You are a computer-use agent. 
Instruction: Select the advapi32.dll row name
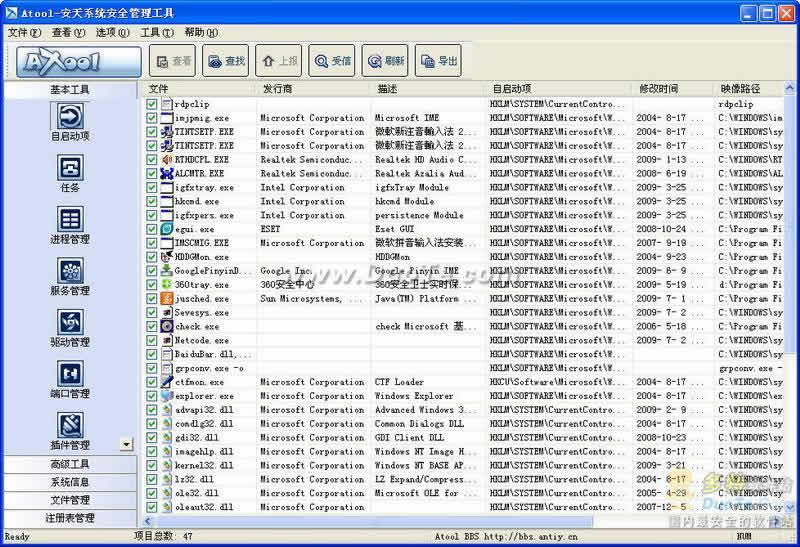tap(204, 410)
